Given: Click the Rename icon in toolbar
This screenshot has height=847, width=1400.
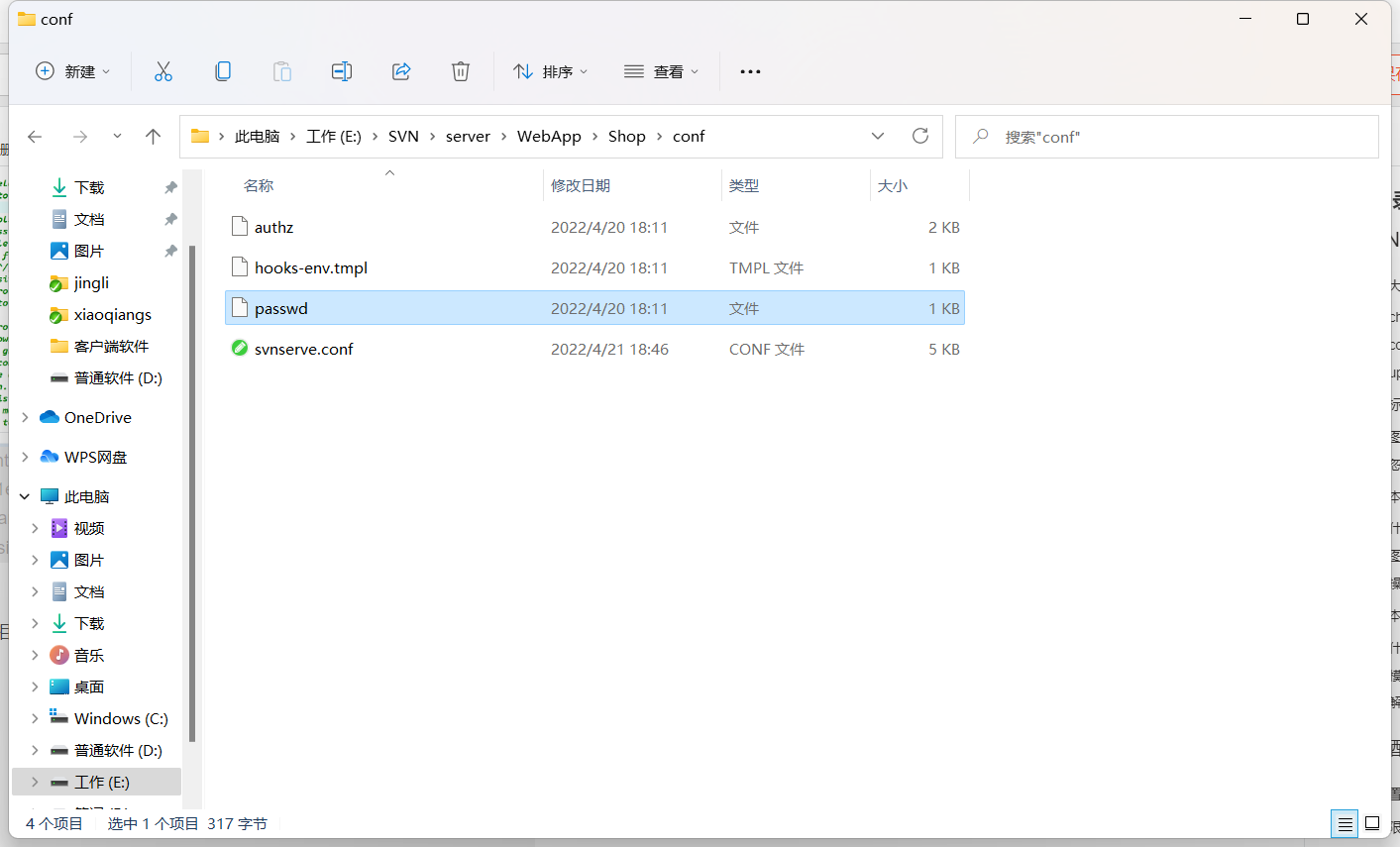Looking at the screenshot, I should point(342,71).
